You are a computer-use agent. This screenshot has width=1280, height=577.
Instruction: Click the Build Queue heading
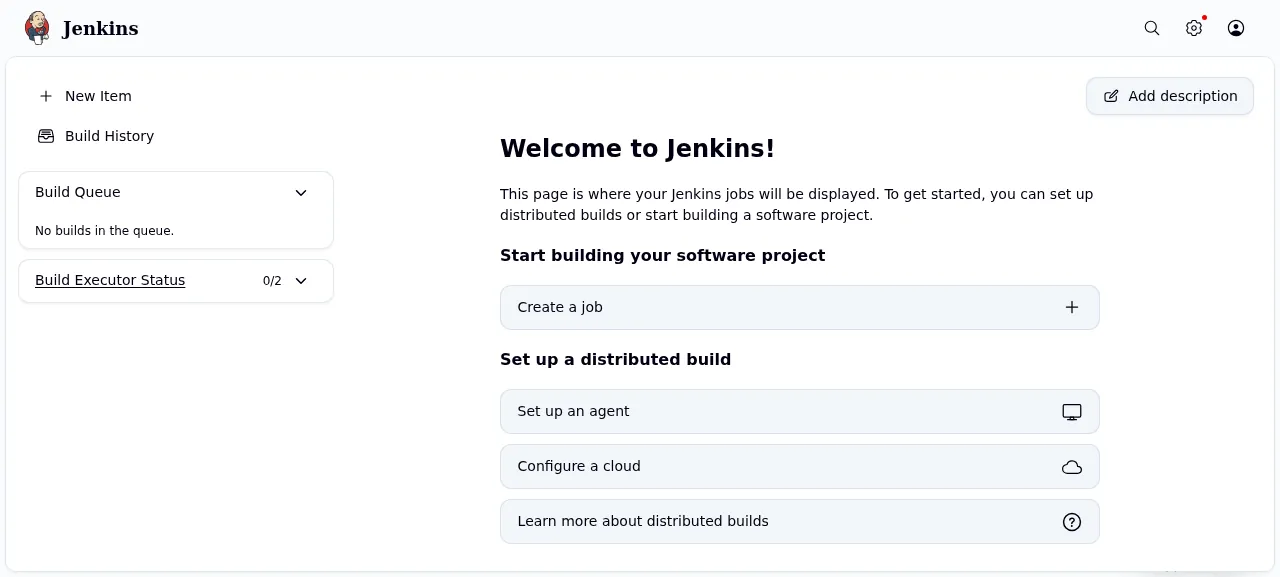pyautogui.click(x=78, y=192)
